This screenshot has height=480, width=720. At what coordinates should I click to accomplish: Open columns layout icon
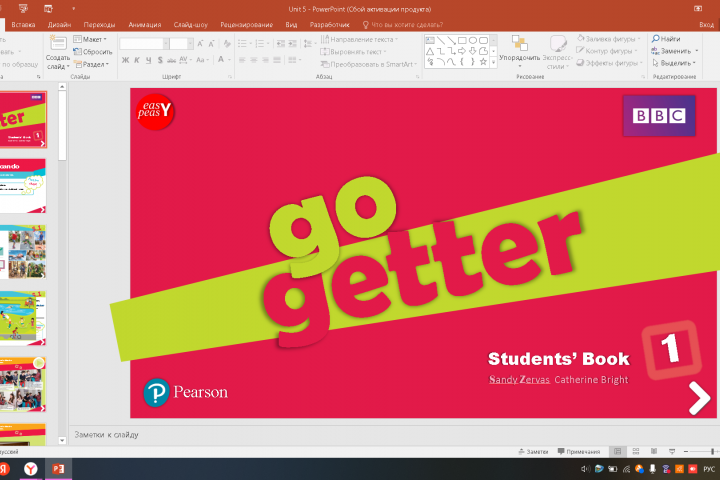[294, 60]
